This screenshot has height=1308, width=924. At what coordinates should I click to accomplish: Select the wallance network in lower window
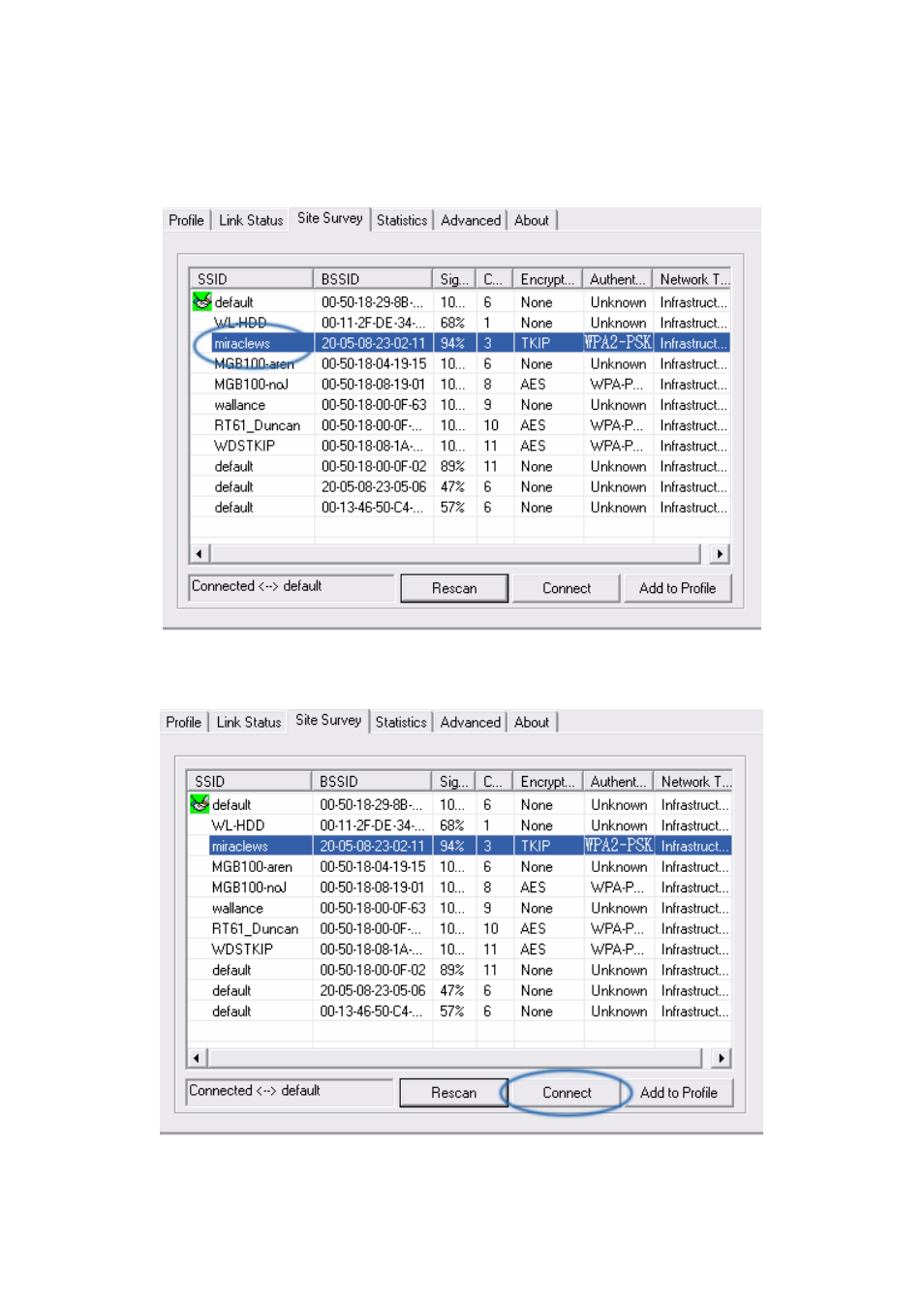(459, 908)
